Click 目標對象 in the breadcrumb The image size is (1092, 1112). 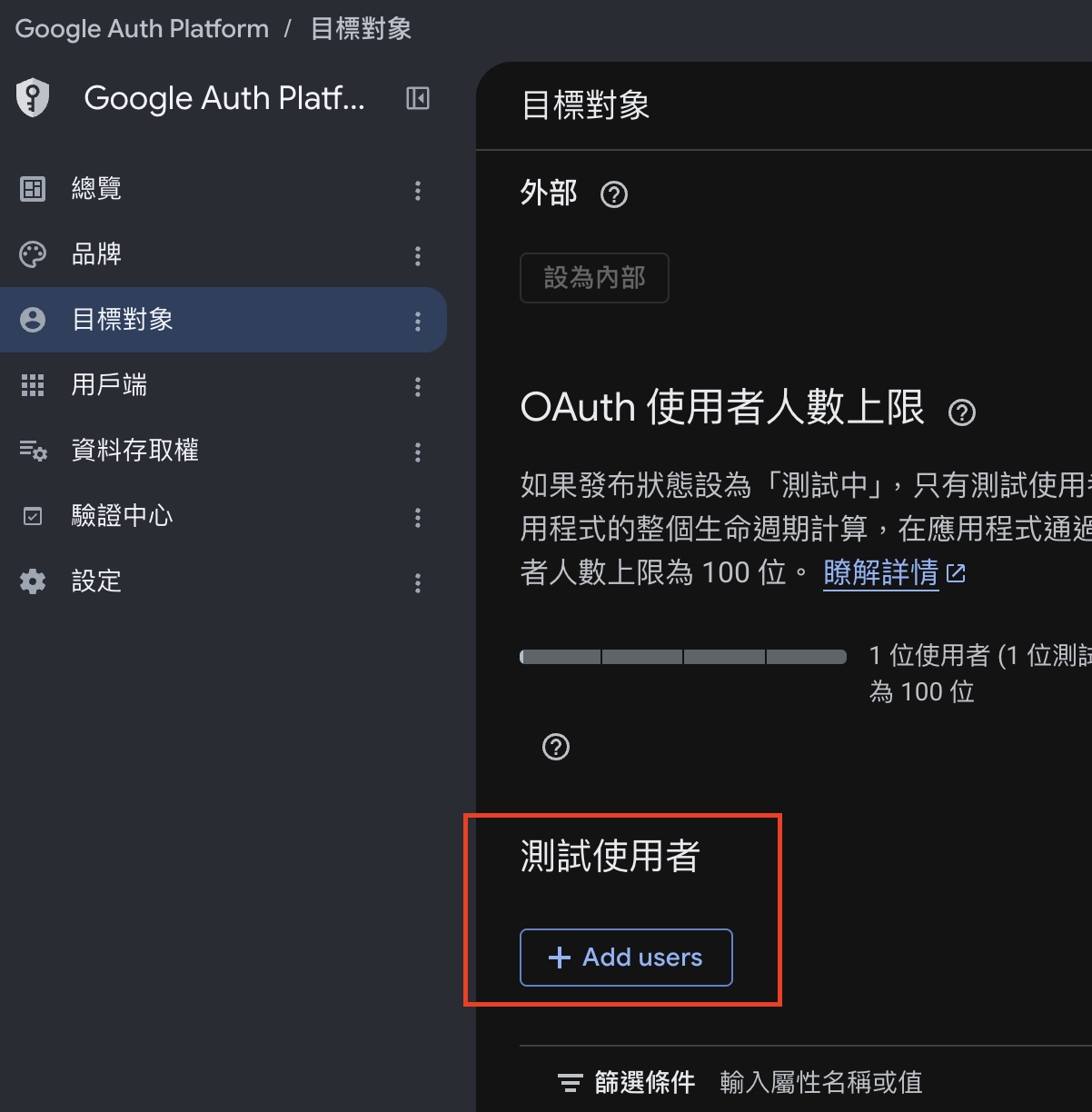pyautogui.click(x=361, y=29)
